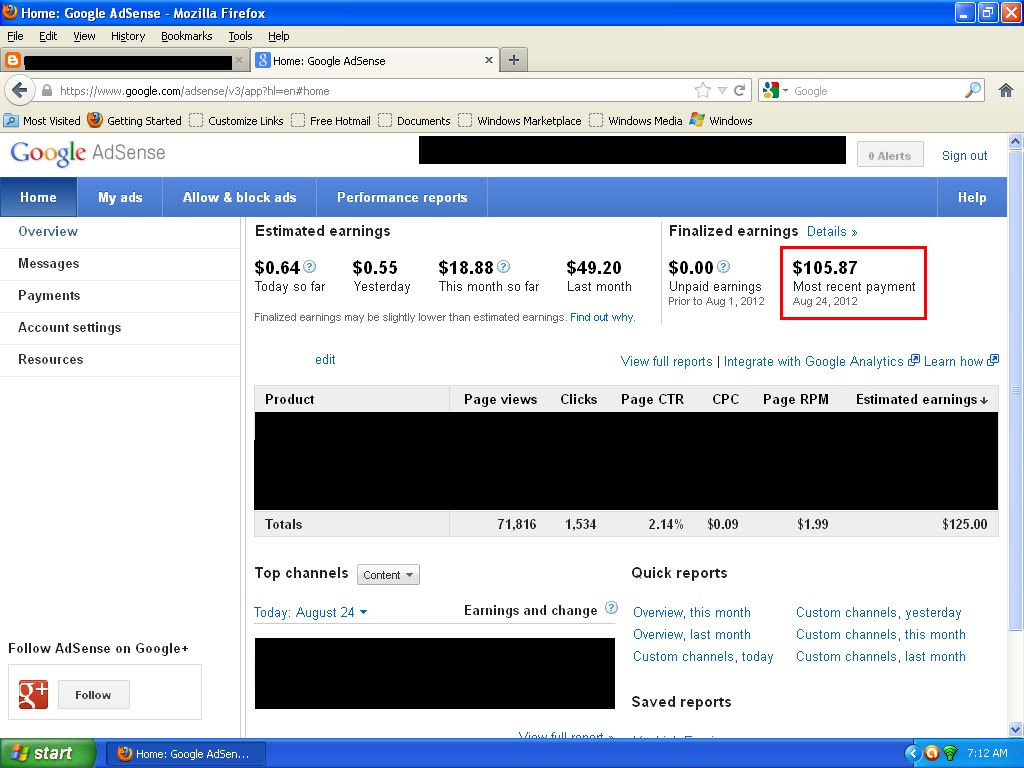The width and height of the screenshot is (1024, 768).
Task: Sort by Estimated earnings column header
Action: point(921,399)
